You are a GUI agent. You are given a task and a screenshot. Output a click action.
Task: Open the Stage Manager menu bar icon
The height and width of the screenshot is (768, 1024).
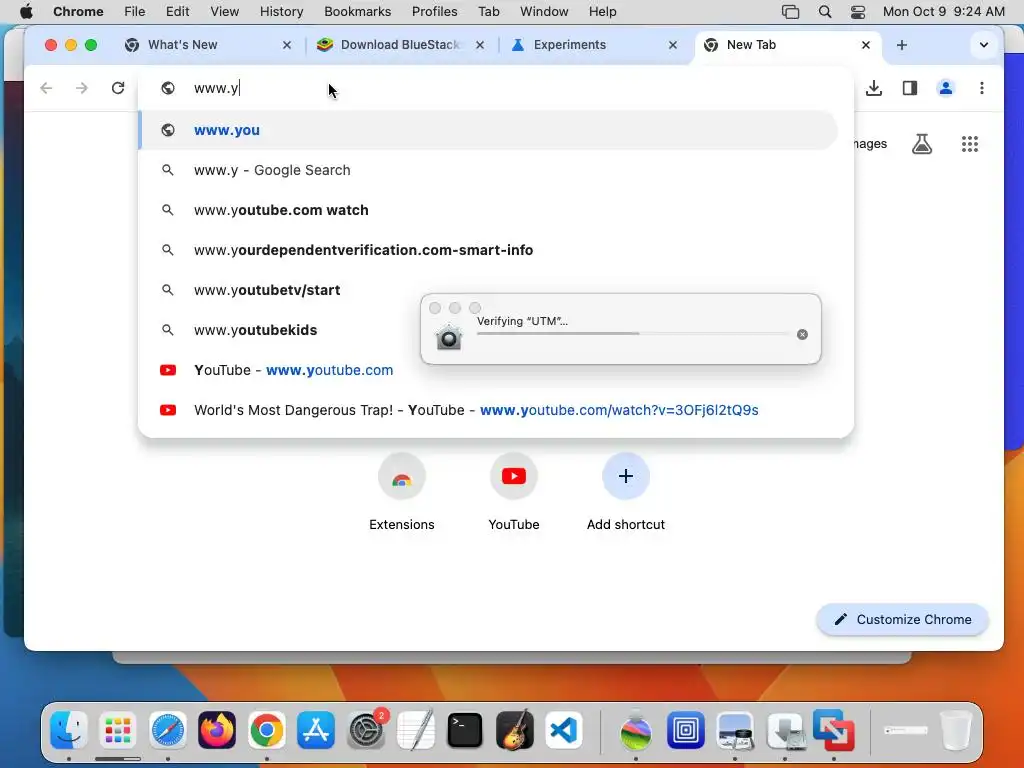pos(790,12)
